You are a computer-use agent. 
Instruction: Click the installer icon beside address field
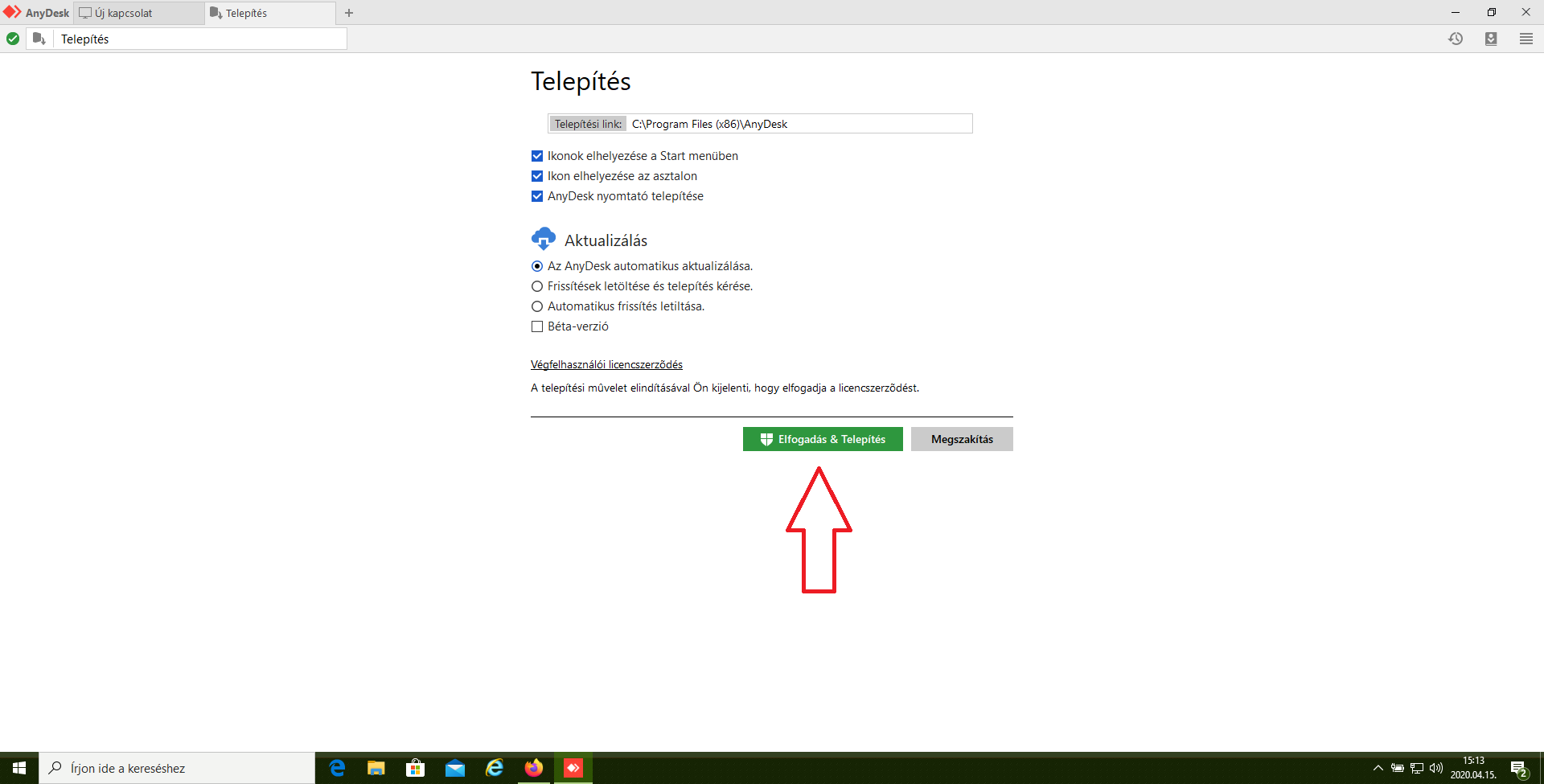point(39,39)
